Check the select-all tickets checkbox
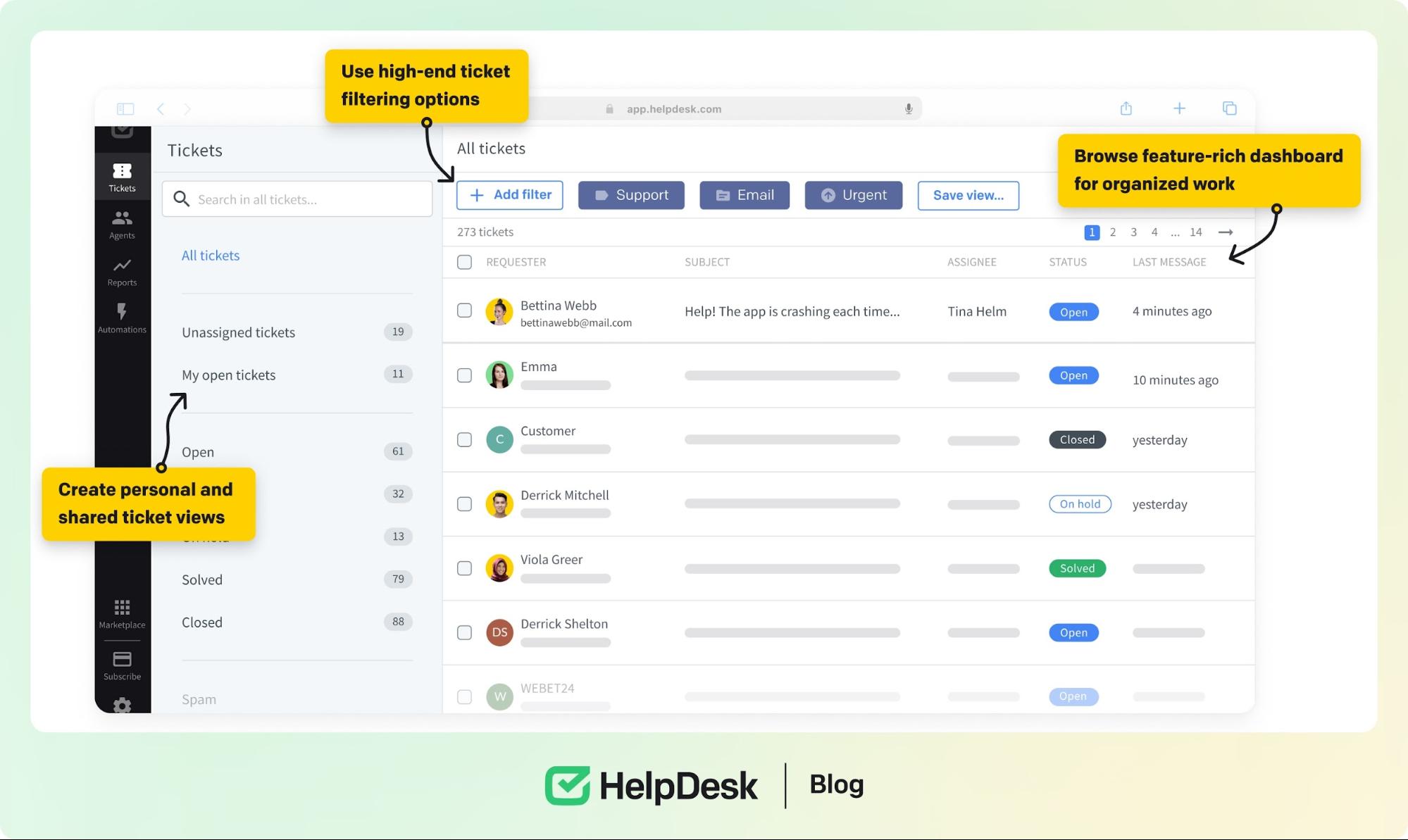Viewport: 1408px width, 840px height. coord(464,262)
